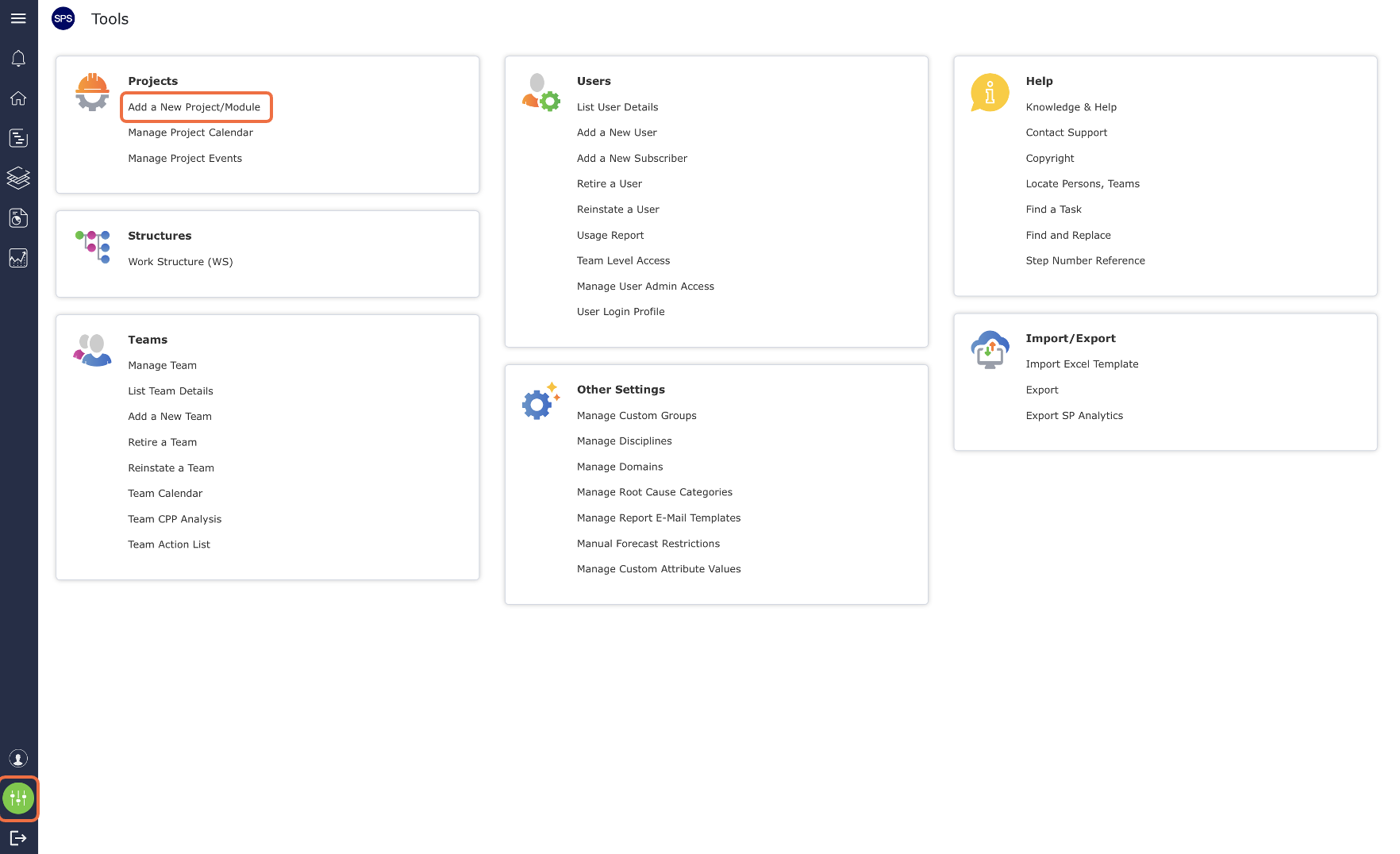The image size is (1400, 854).
Task: Open Locate Persons, Teams
Action: tap(1083, 184)
